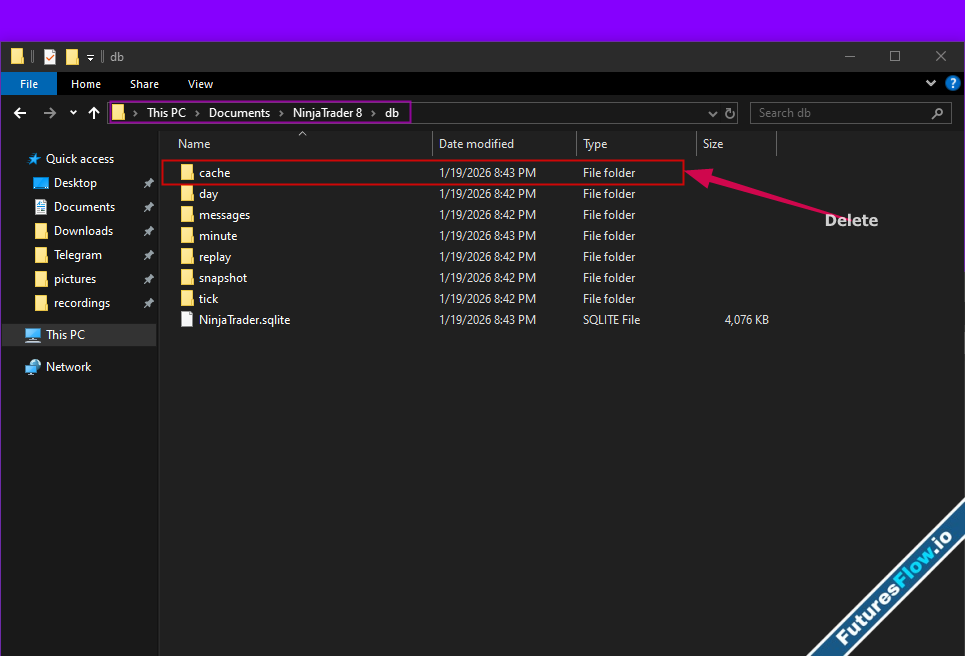This screenshot has height=656, width=965.
Task: Click the Back navigation arrow
Action: tap(20, 113)
